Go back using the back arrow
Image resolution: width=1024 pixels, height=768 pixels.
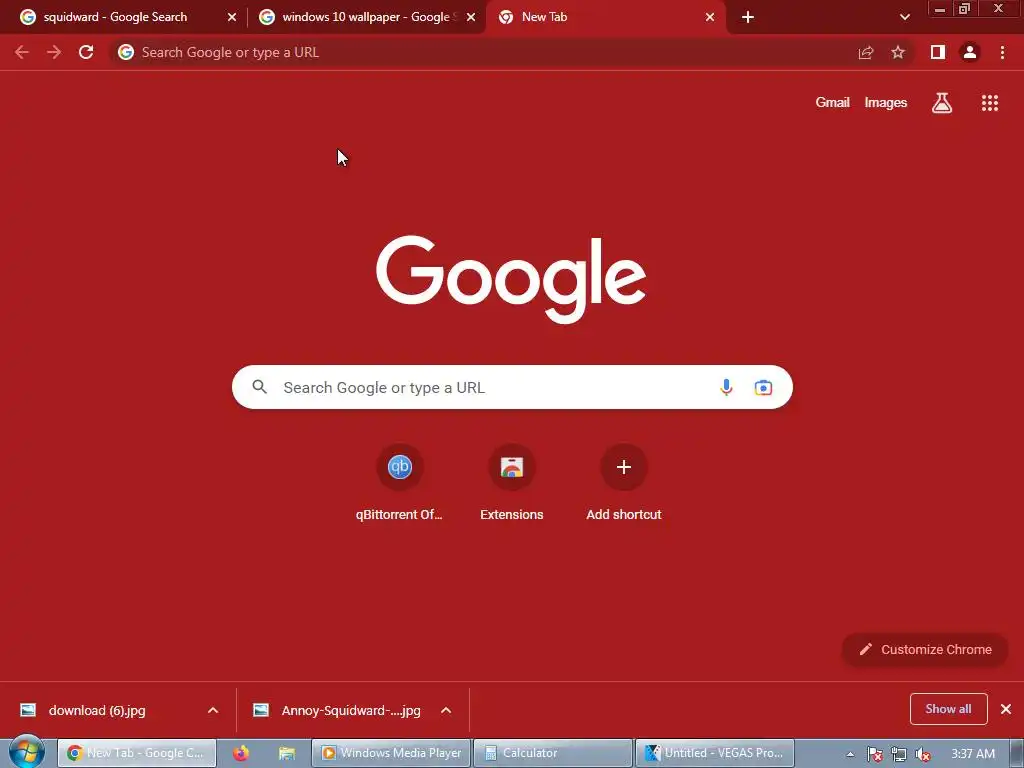point(22,52)
